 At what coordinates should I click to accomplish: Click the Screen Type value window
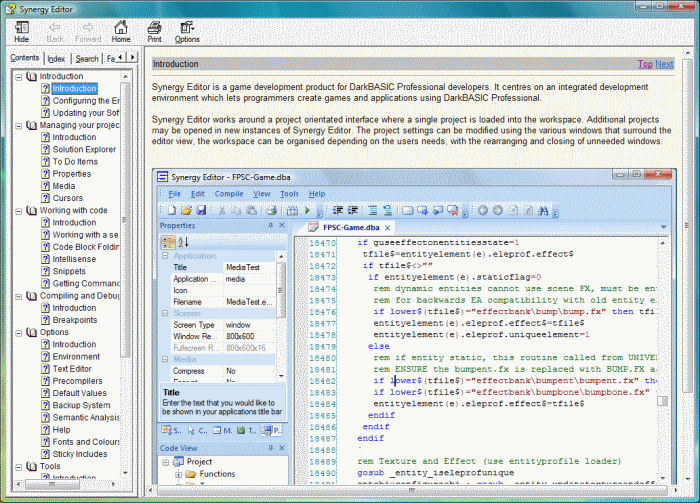[249, 325]
